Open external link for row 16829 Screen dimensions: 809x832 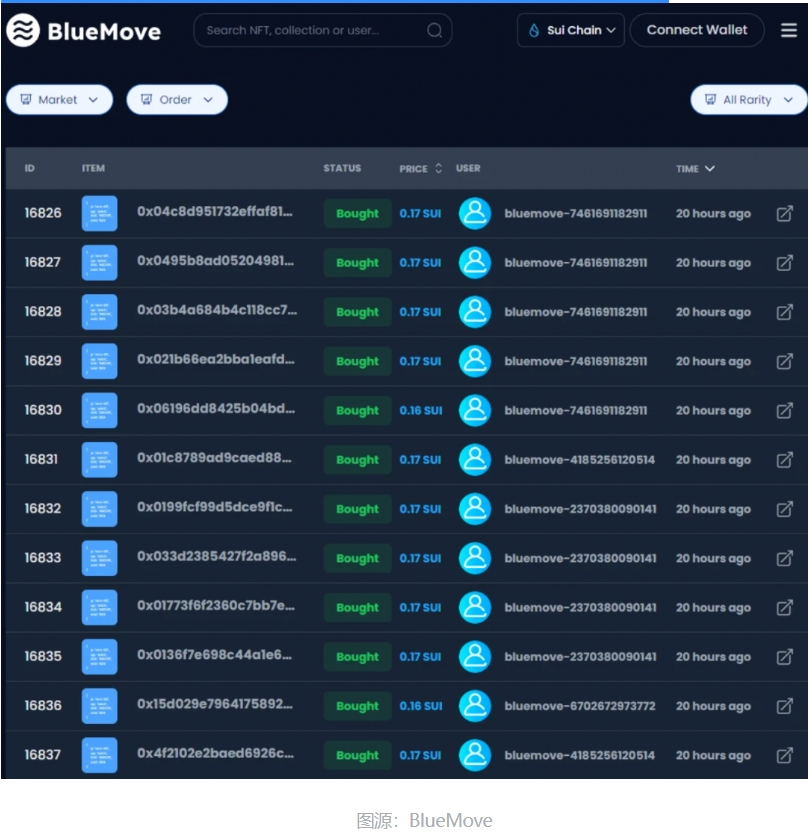point(785,361)
